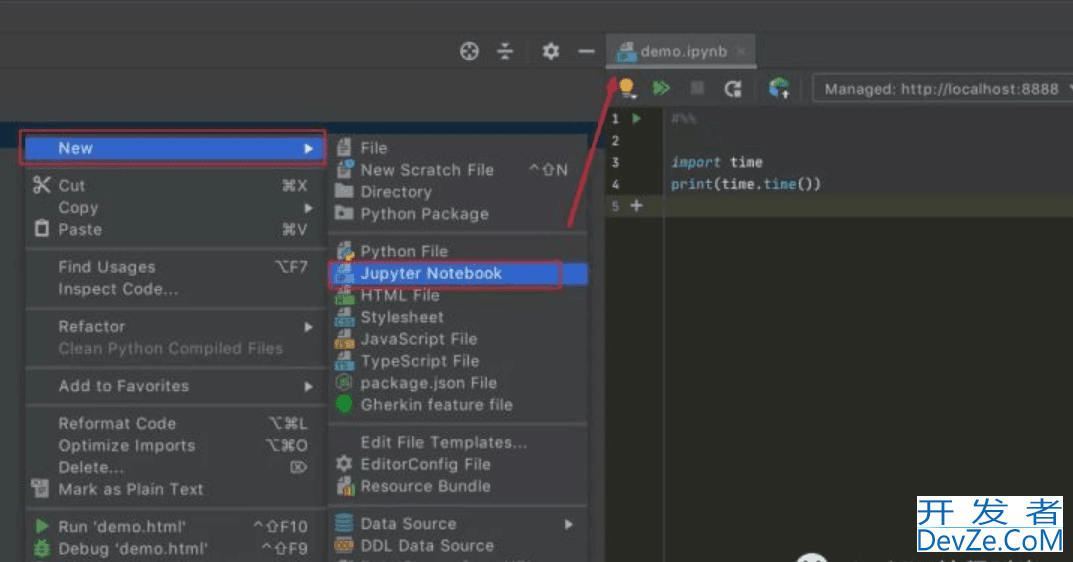This screenshot has height=562, width=1073.
Task: Expand the Copy submenu
Action: [x=173, y=207]
